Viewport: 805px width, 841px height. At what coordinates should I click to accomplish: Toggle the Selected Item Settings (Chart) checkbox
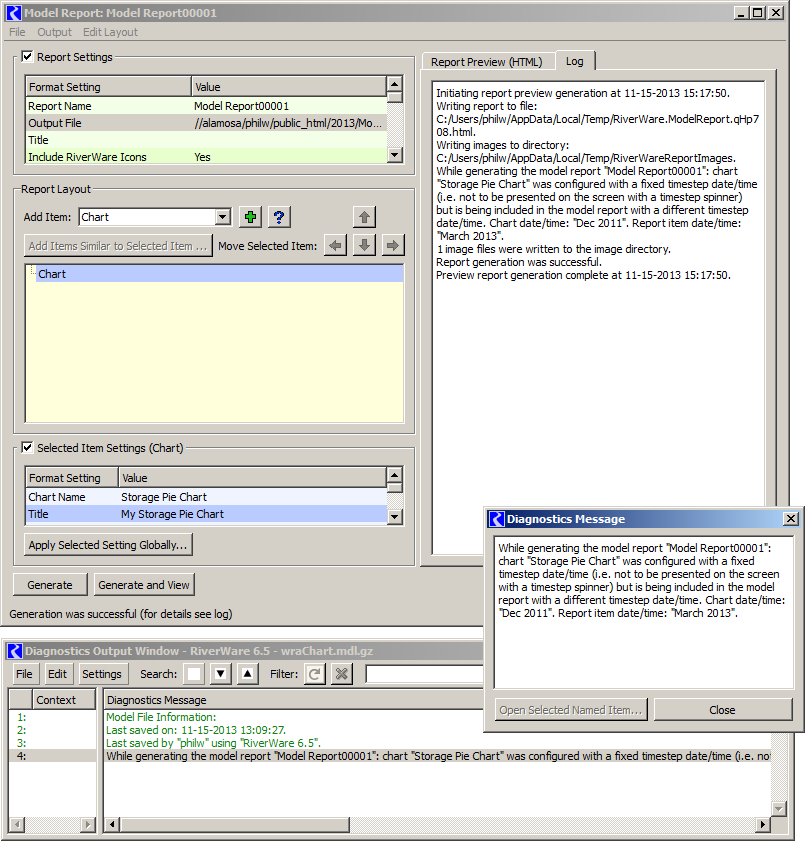pyautogui.click(x=27, y=447)
